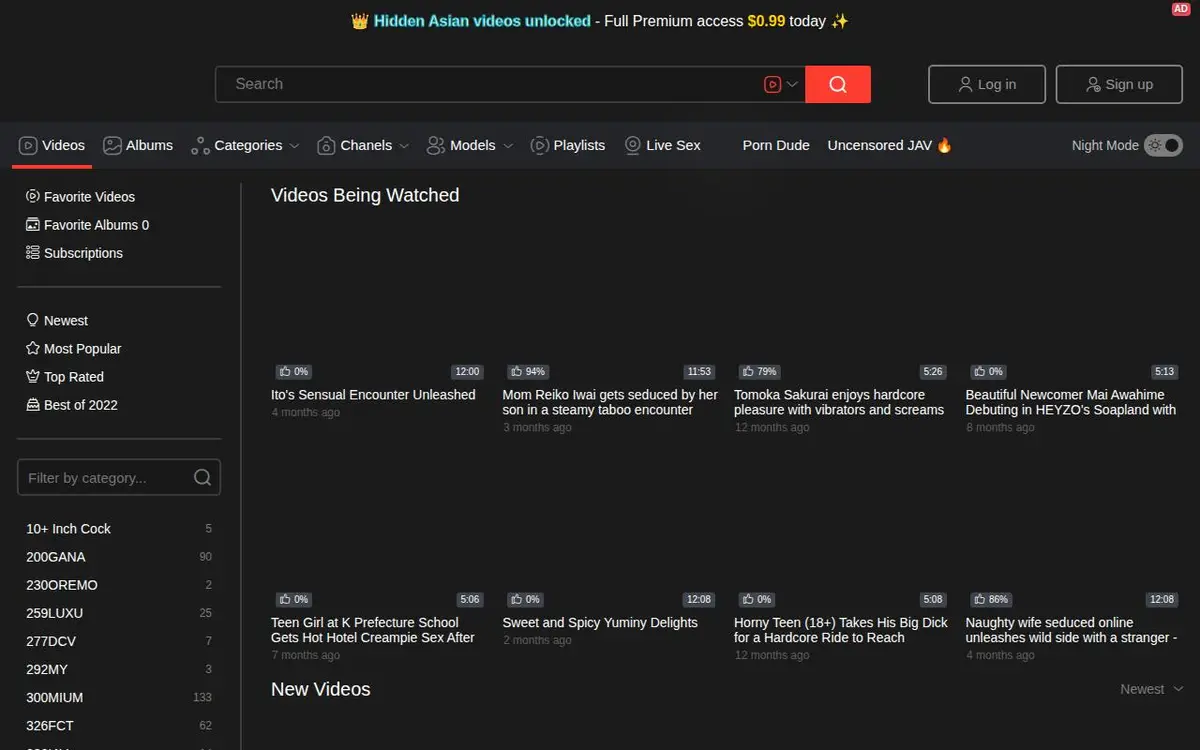Open Favorite Videos link in sidebar
1200x750 pixels.
pos(80,197)
